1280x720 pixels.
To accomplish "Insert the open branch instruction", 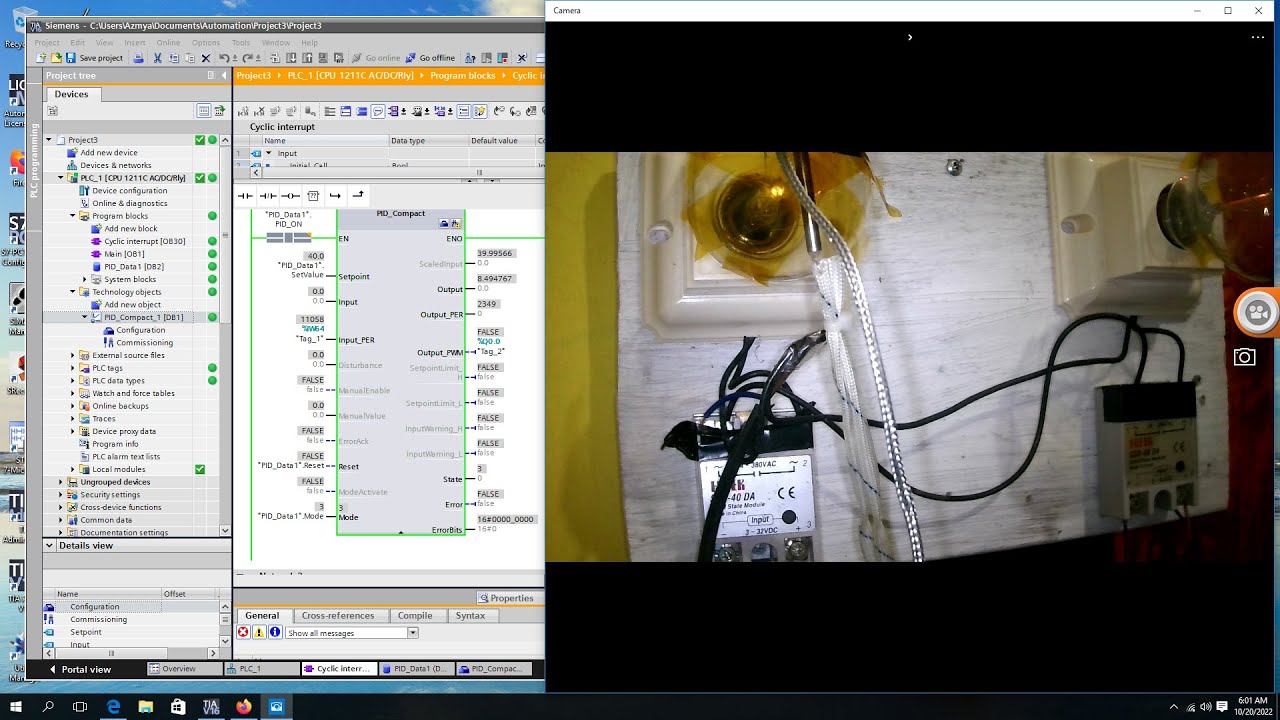I will tap(335, 195).
